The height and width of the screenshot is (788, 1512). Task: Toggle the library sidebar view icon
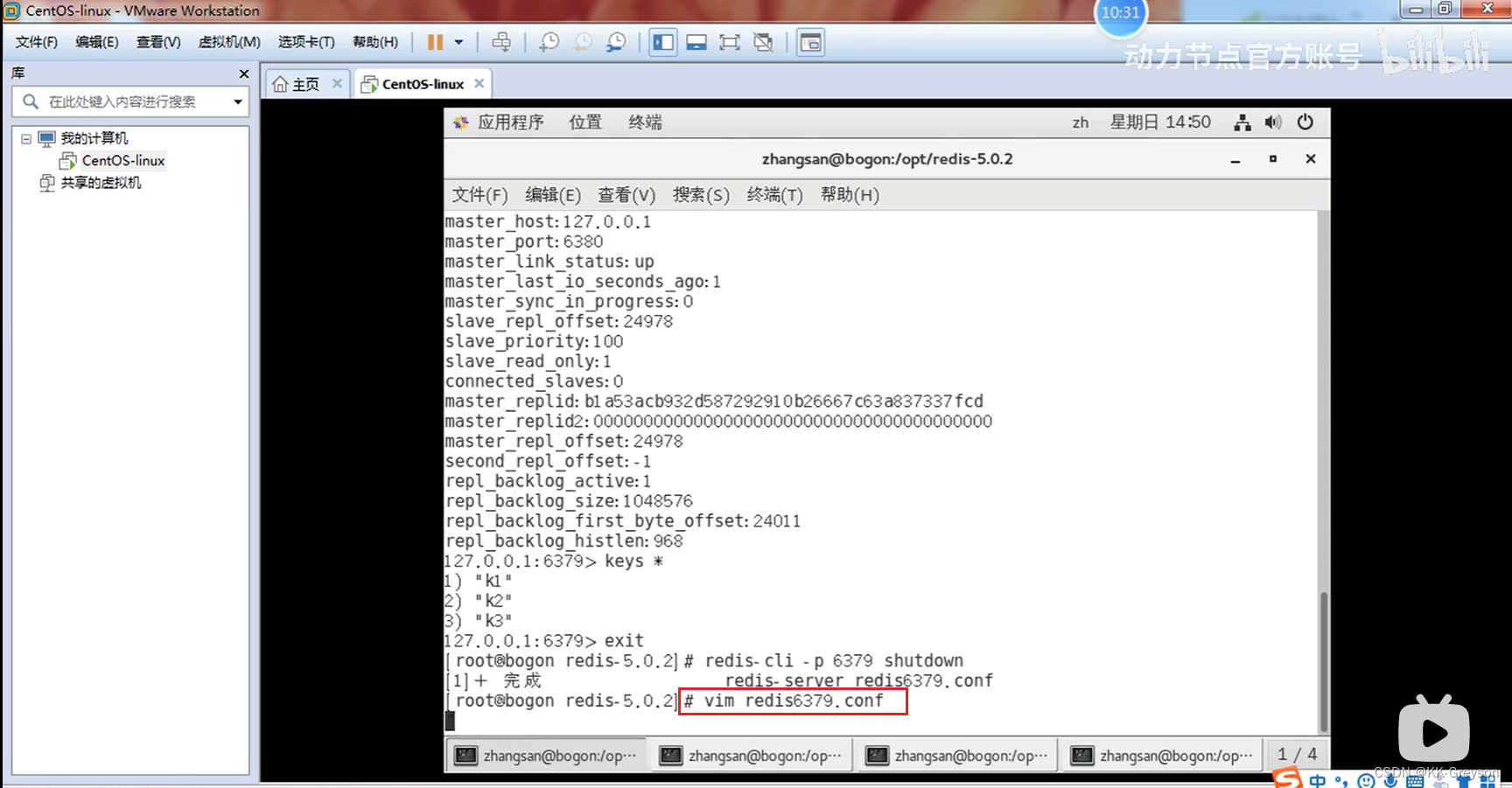point(663,42)
